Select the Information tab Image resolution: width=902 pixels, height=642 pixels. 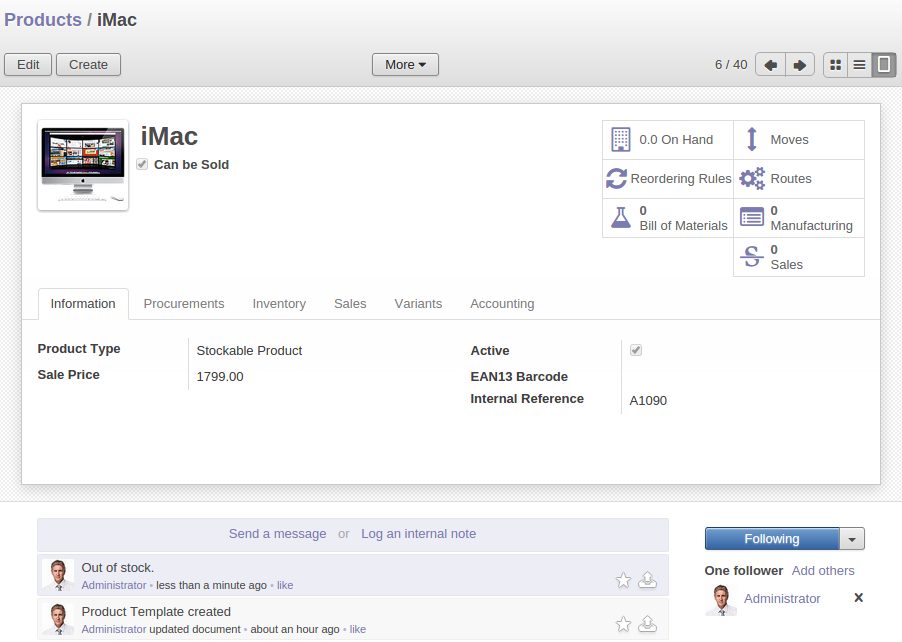coord(83,304)
